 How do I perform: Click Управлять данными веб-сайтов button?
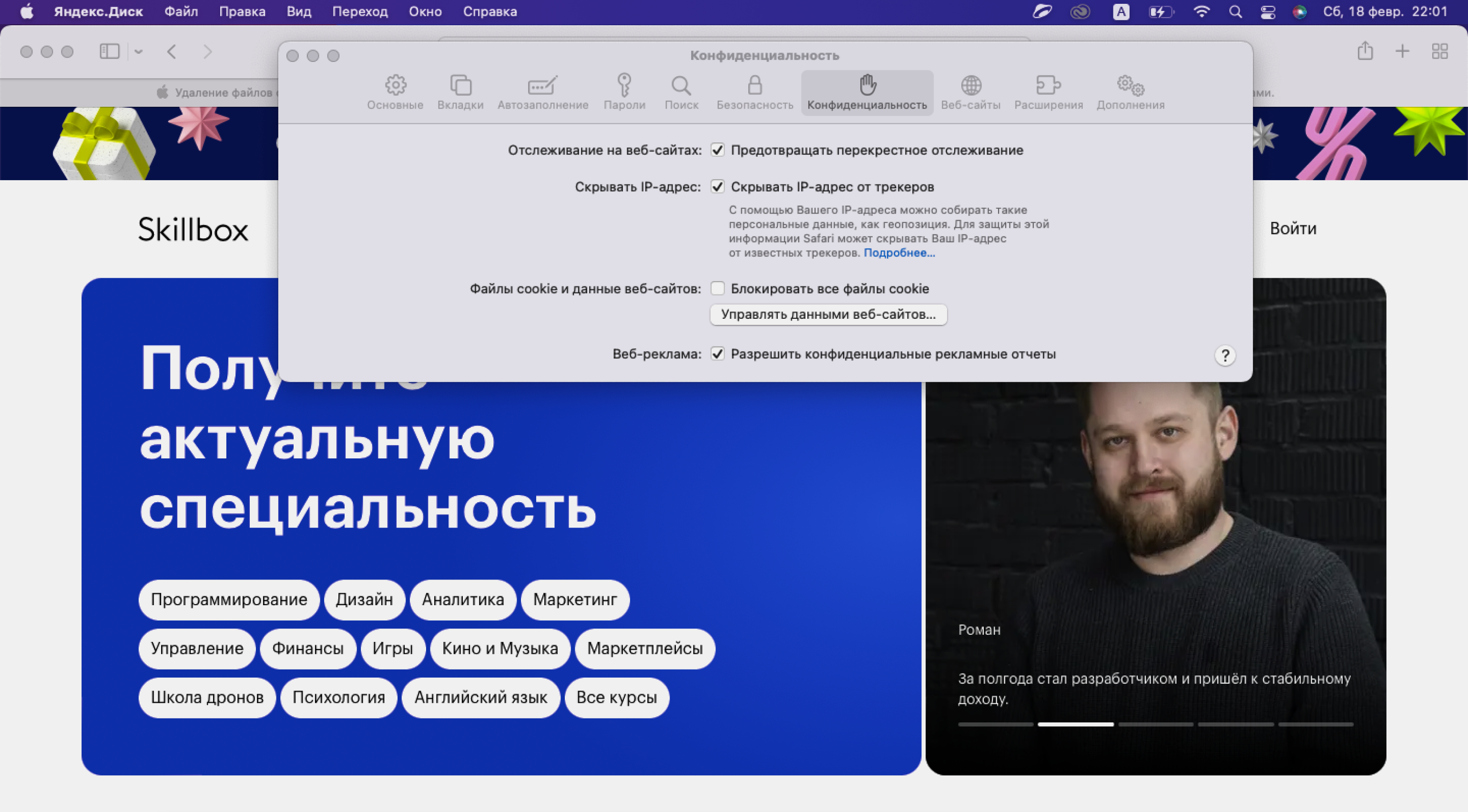click(828, 315)
